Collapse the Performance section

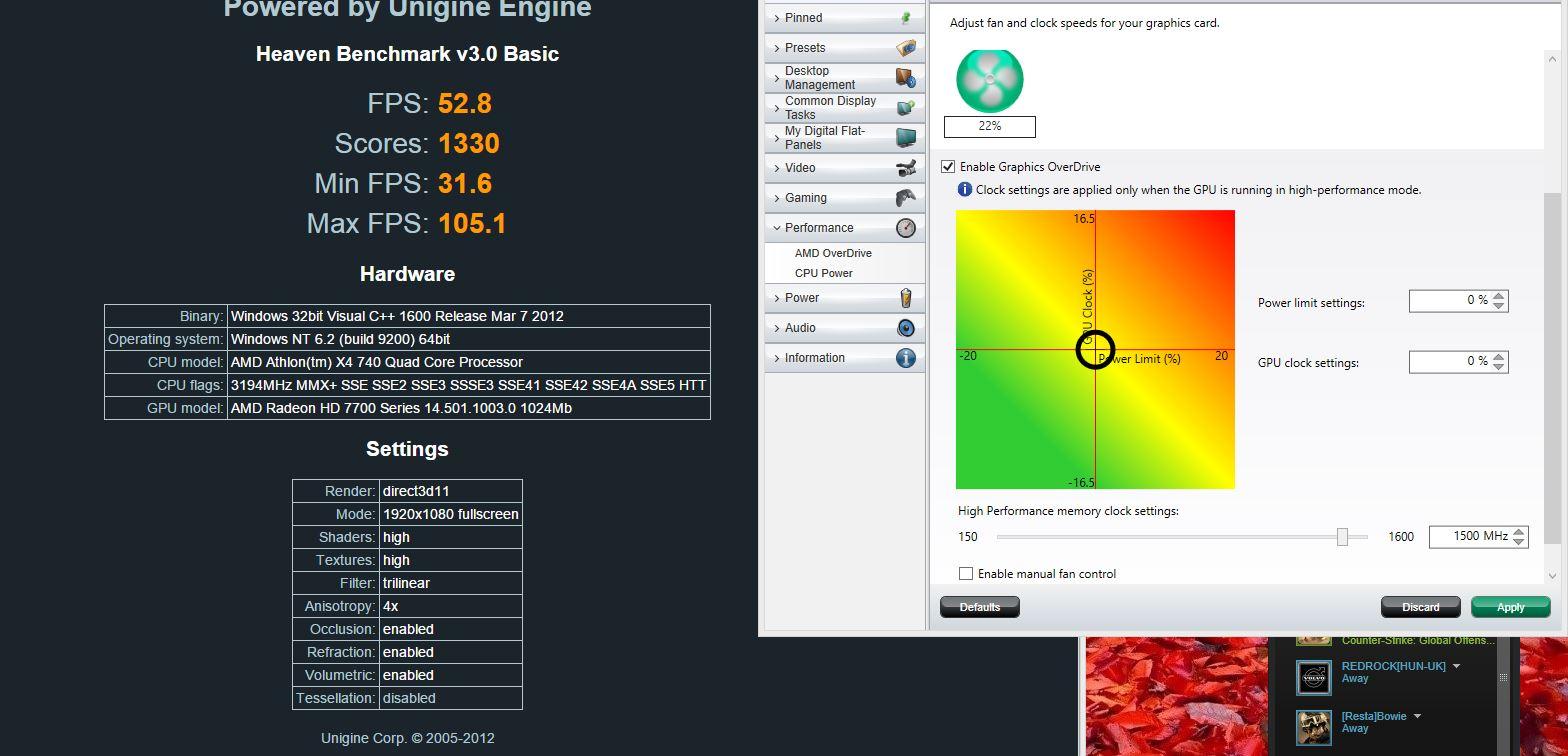click(777, 228)
